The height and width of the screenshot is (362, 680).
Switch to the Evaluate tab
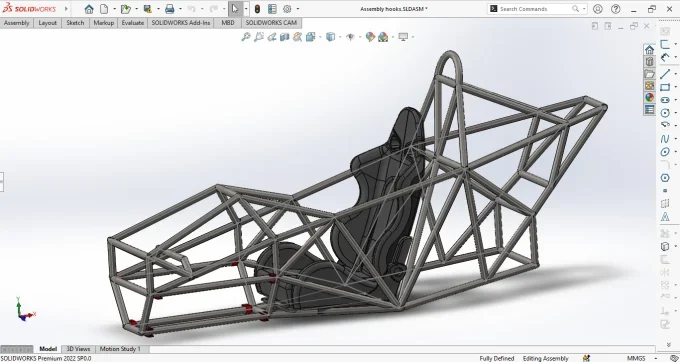coord(133,23)
